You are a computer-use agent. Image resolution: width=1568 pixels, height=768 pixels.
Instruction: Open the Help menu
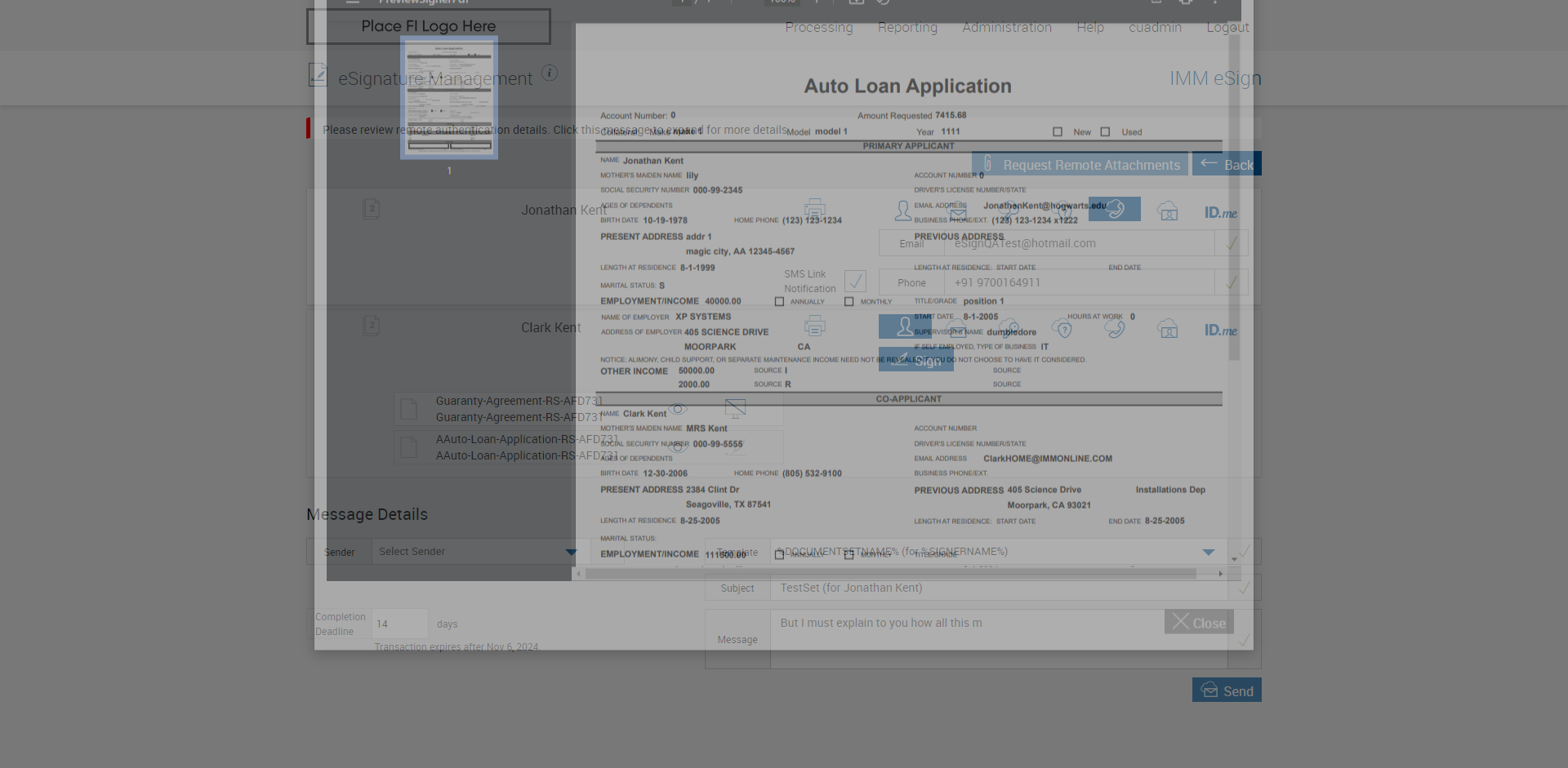click(x=1090, y=27)
